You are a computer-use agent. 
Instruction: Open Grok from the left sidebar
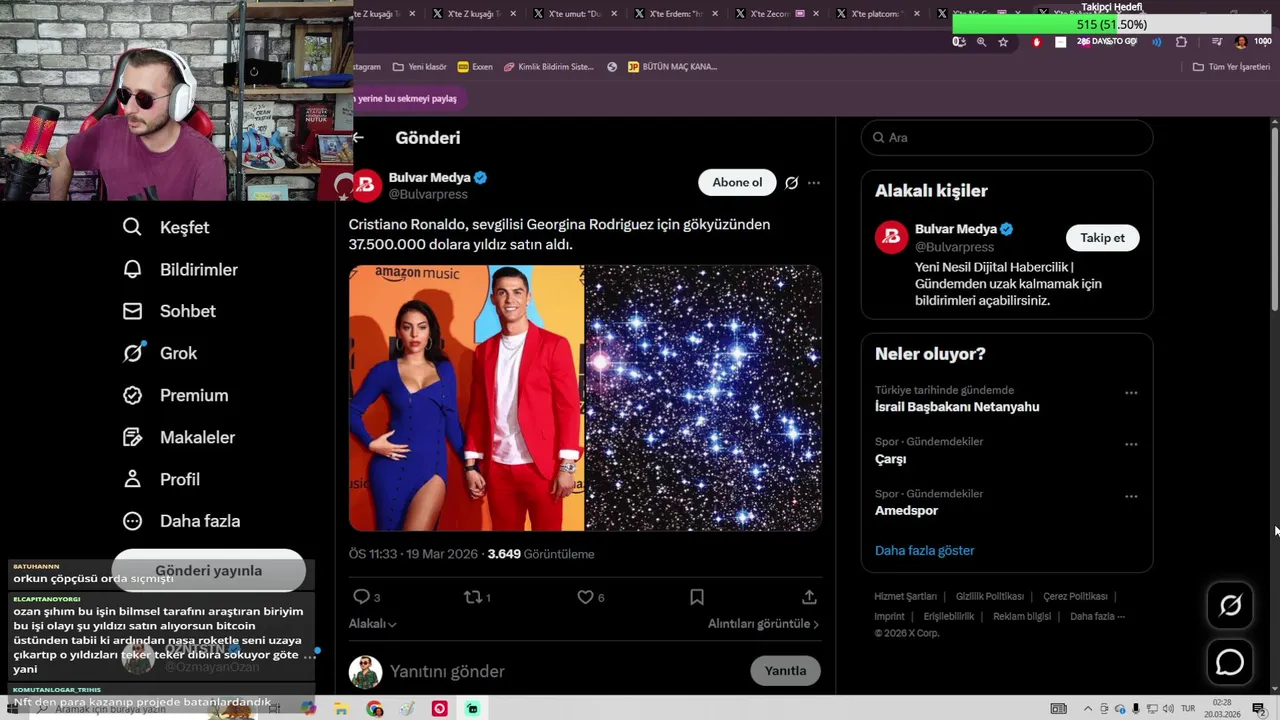coord(159,353)
